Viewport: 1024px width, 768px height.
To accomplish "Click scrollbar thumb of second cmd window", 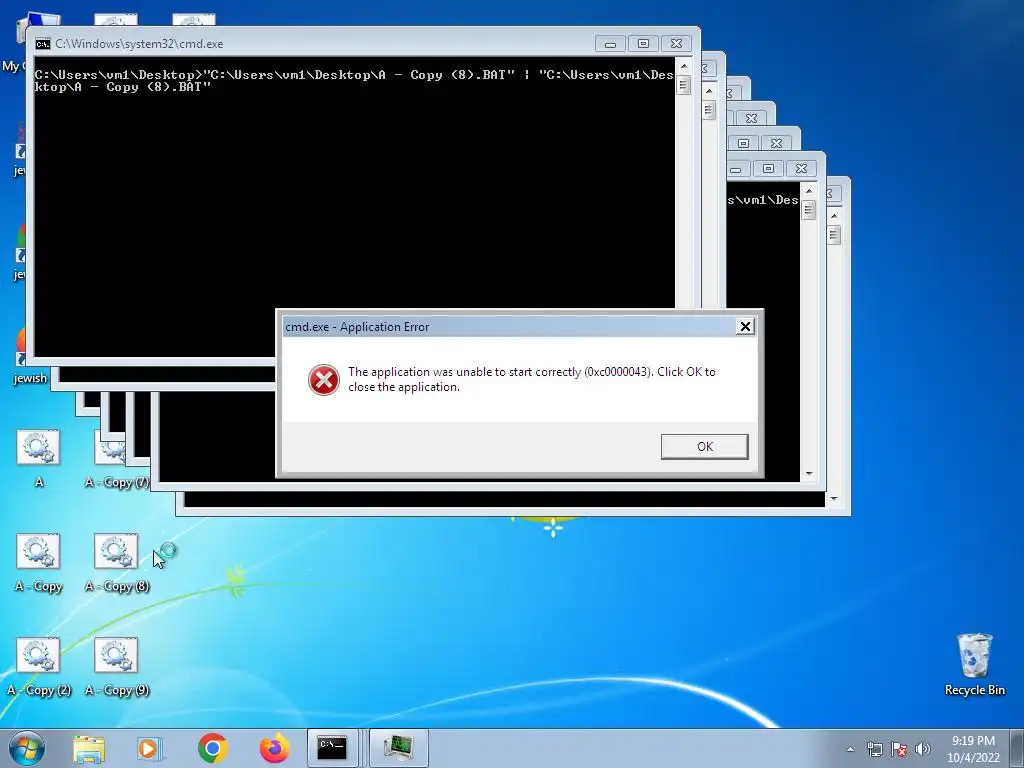I will click(x=709, y=110).
